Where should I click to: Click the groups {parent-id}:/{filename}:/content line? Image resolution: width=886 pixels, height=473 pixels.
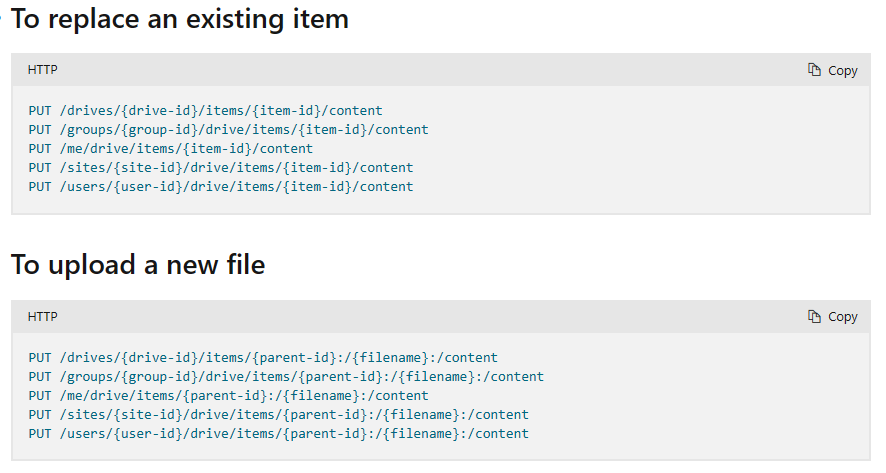point(286,377)
